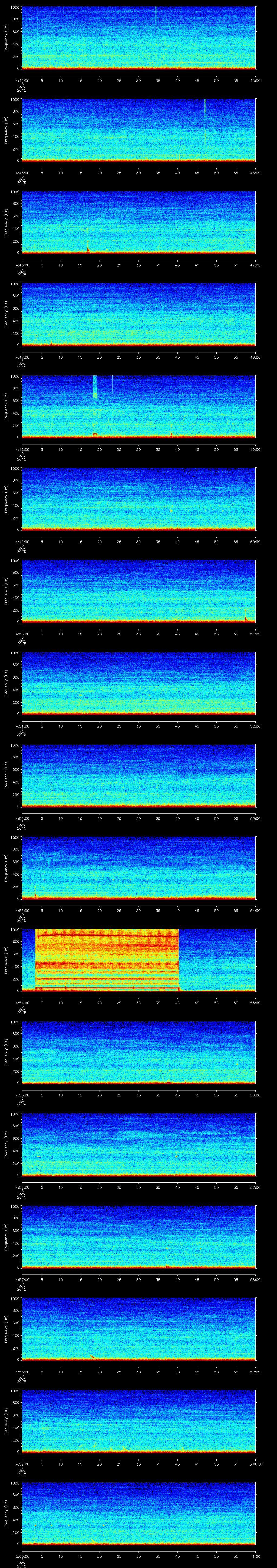Image resolution: width=277 pixels, height=1568 pixels.
Task: Click the 40-second tick under the 4:54:00 spectrogram
Action: 178,1003
